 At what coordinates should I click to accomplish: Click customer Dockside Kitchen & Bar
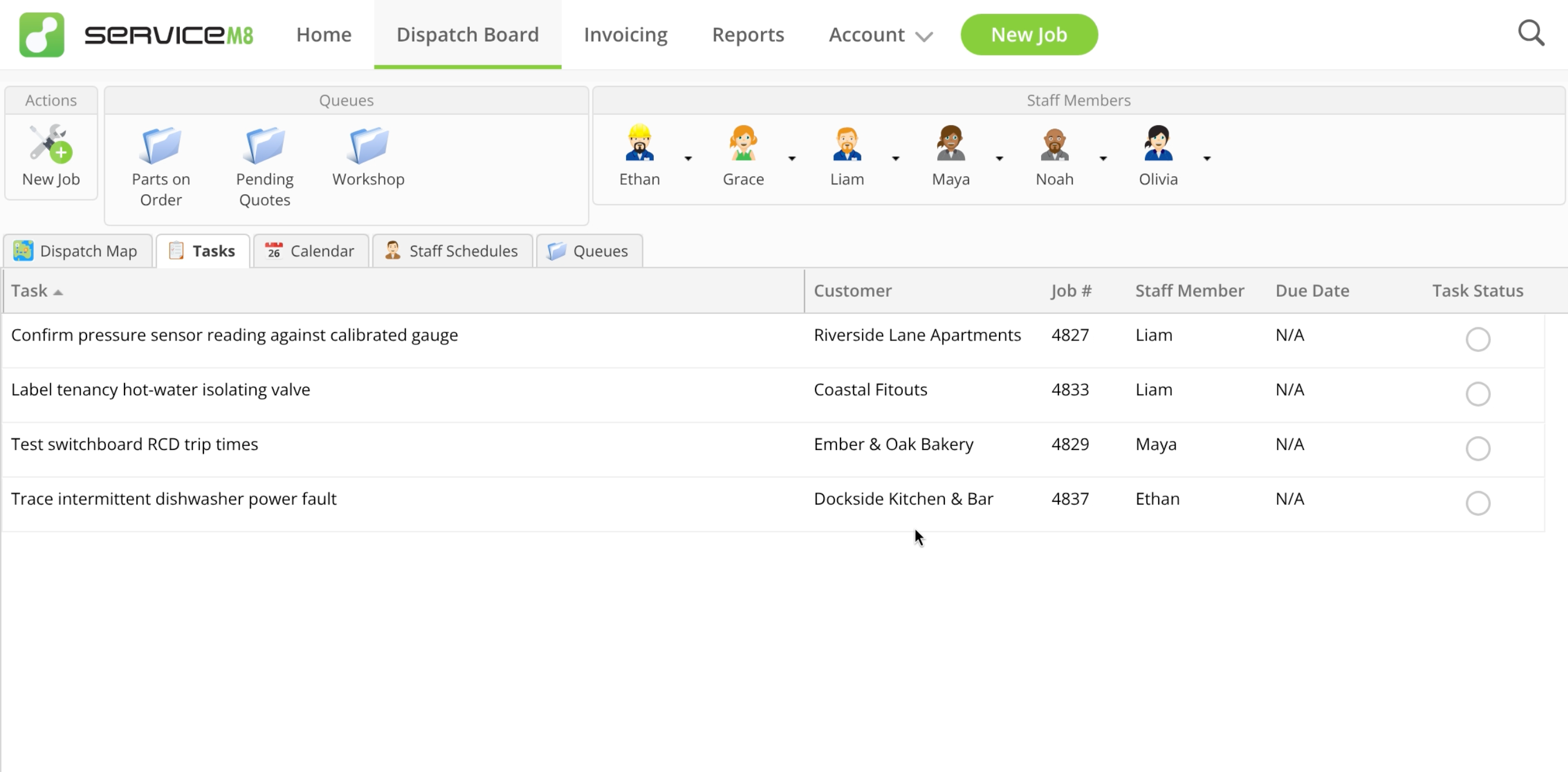903,499
